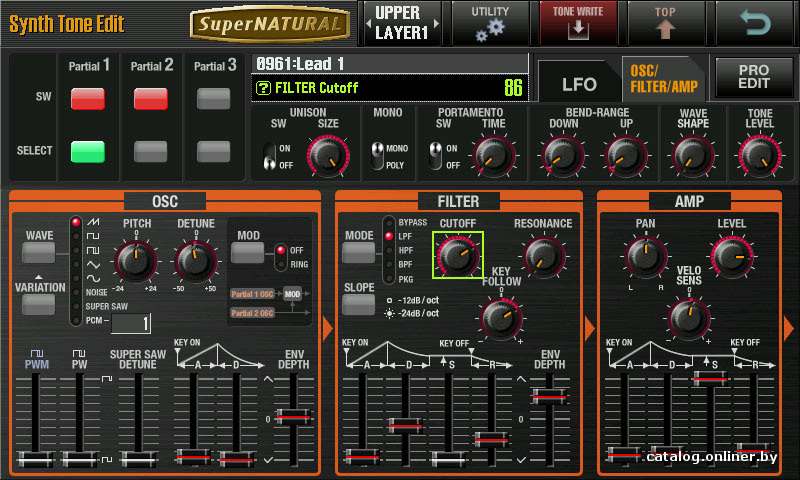The height and width of the screenshot is (480, 800).
Task: Click the Amp Level knob
Action: [731, 257]
